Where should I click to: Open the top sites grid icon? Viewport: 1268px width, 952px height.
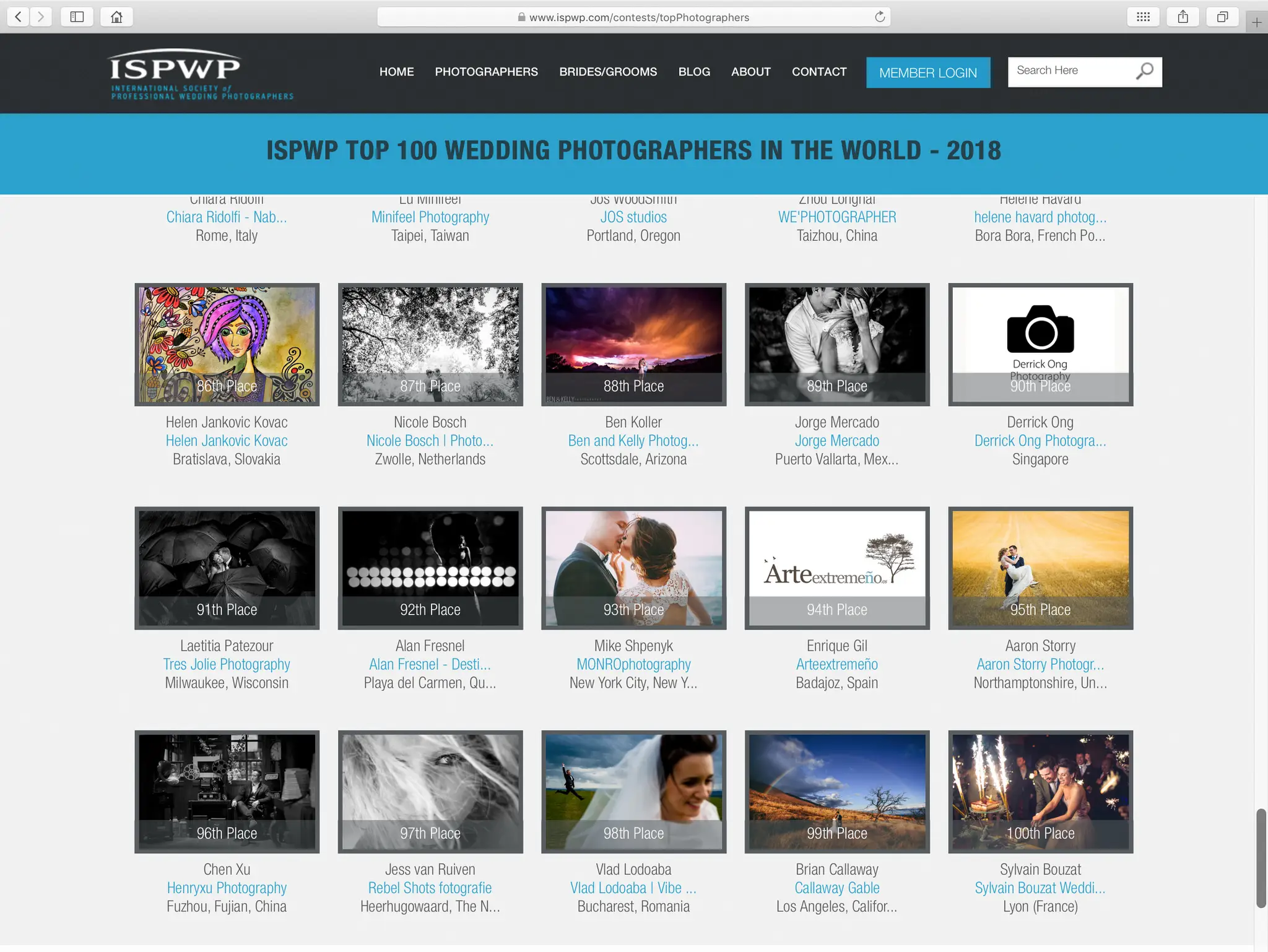pos(1143,17)
